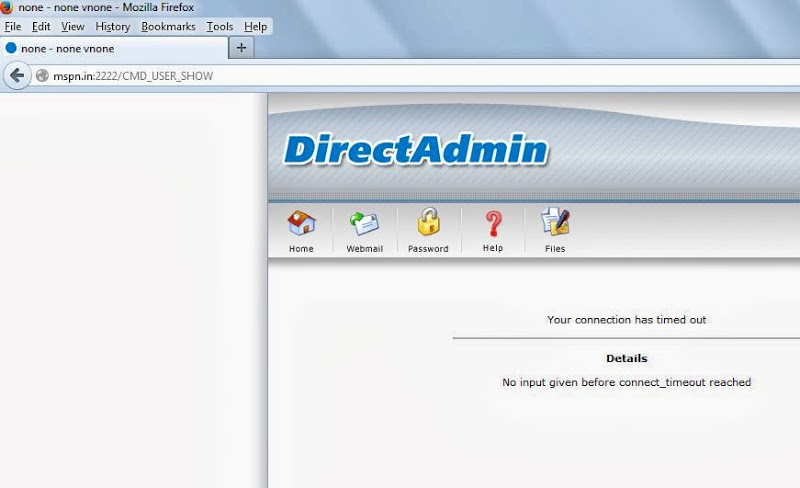
Task: Open a new tab with the plus button
Action: (x=241, y=48)
